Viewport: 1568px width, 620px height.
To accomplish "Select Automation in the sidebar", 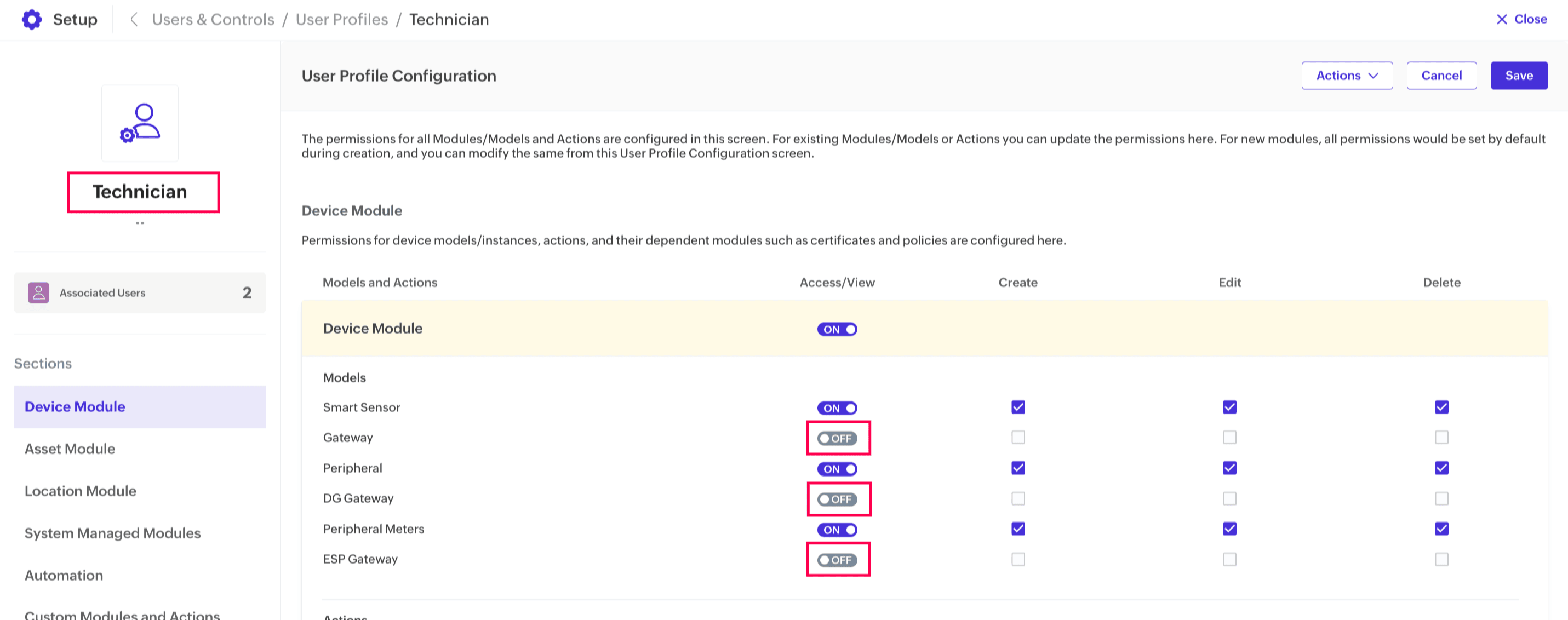I will tap(64, 575).
